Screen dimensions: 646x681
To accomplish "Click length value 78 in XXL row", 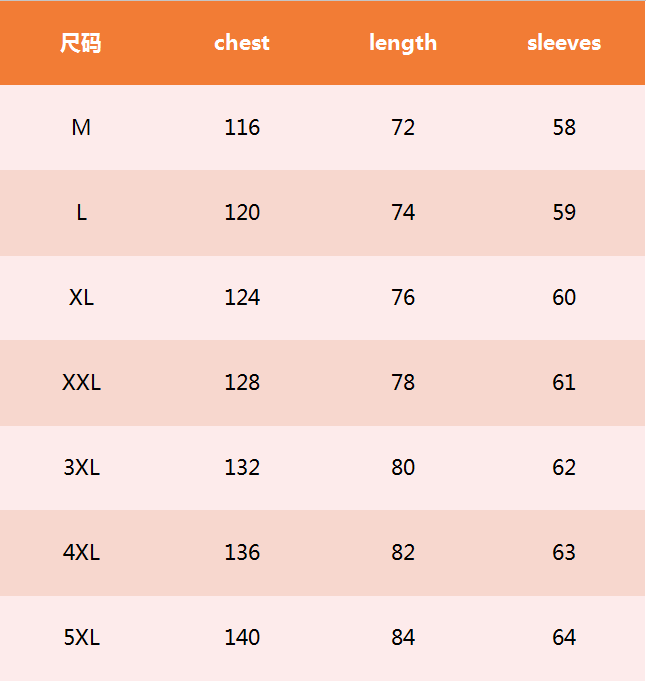I will pos(403,383).
